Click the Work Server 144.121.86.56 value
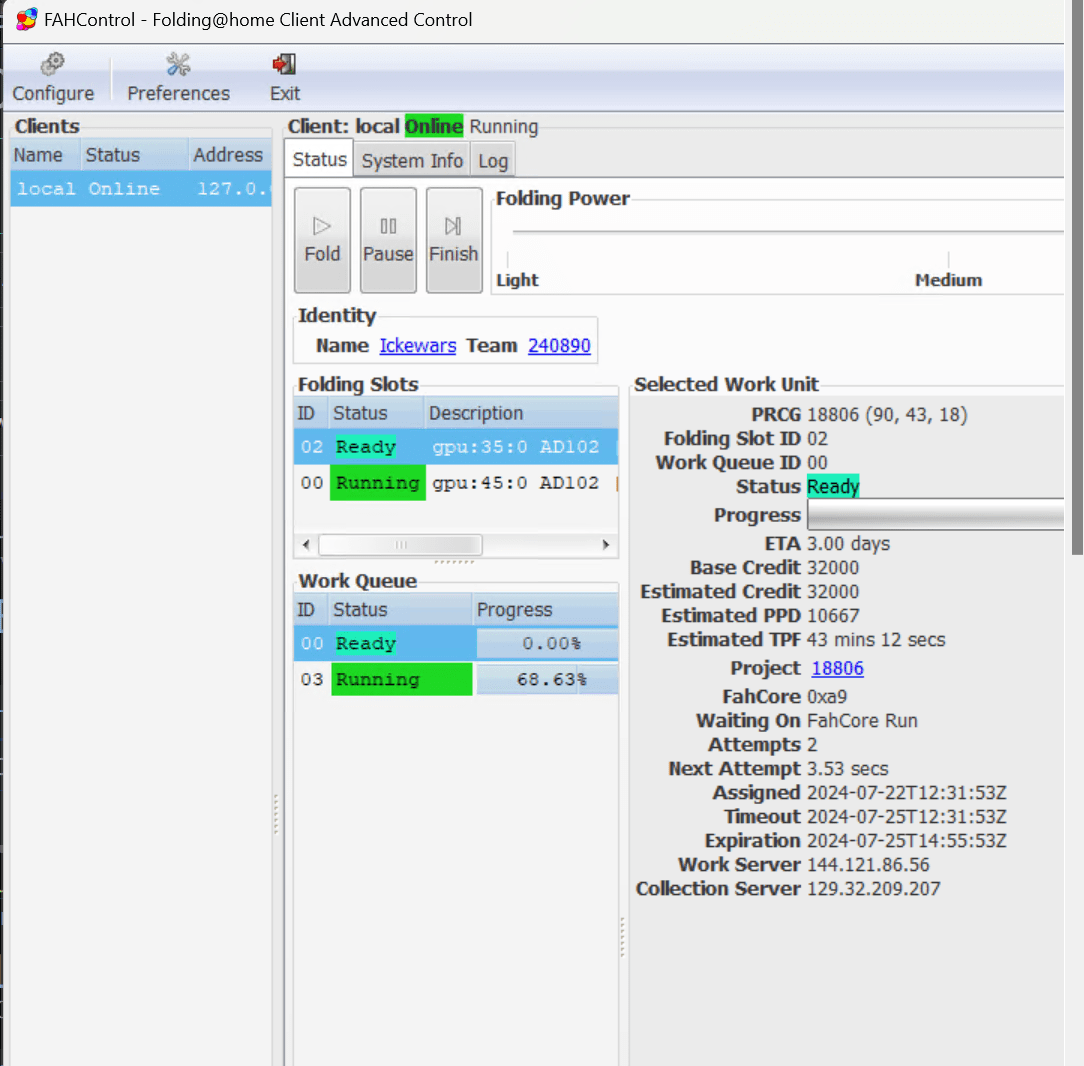Viewport: 1084px width, 1066px height. [868, 864]
